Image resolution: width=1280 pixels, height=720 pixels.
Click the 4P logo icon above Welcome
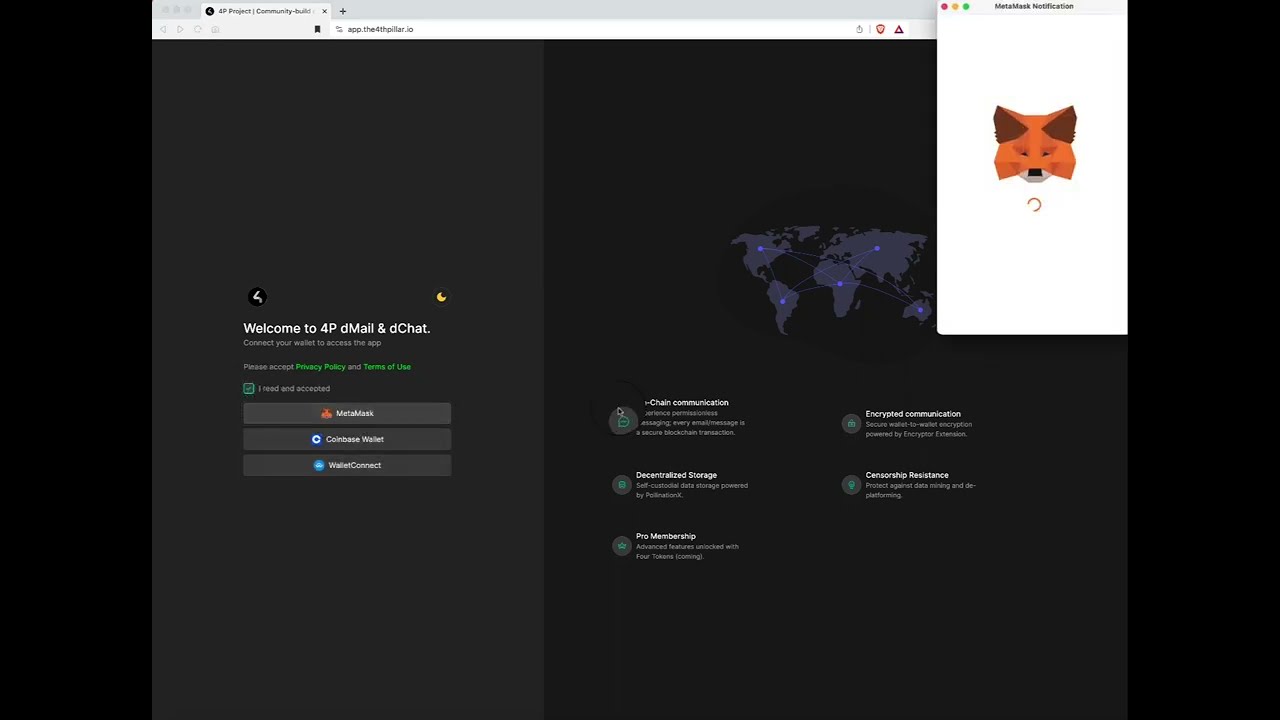tap(257, 297)
